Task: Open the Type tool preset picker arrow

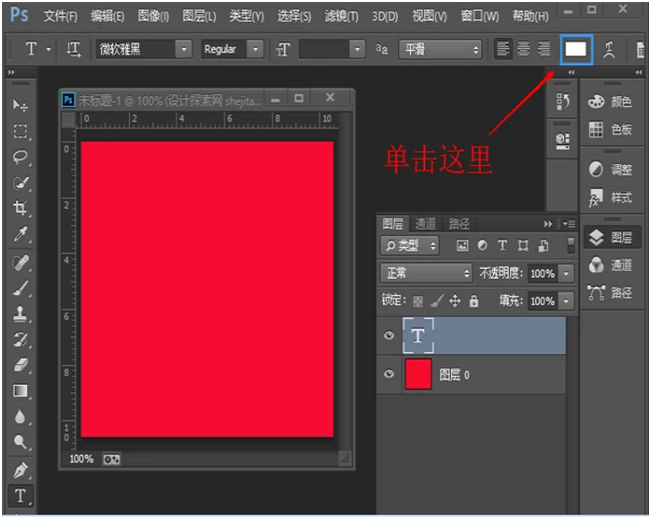Action: pyautogui.click(x=49, y=49)
